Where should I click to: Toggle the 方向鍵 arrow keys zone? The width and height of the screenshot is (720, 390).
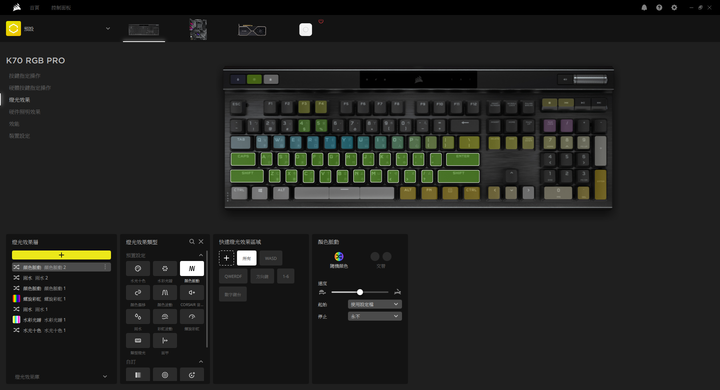tap(262, 276)
